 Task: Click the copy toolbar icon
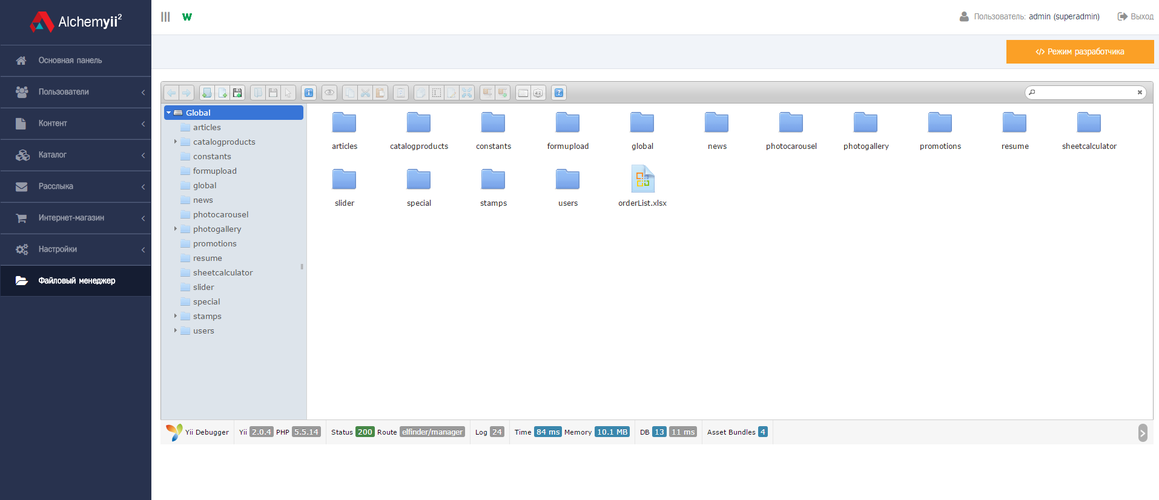[350, 93]
